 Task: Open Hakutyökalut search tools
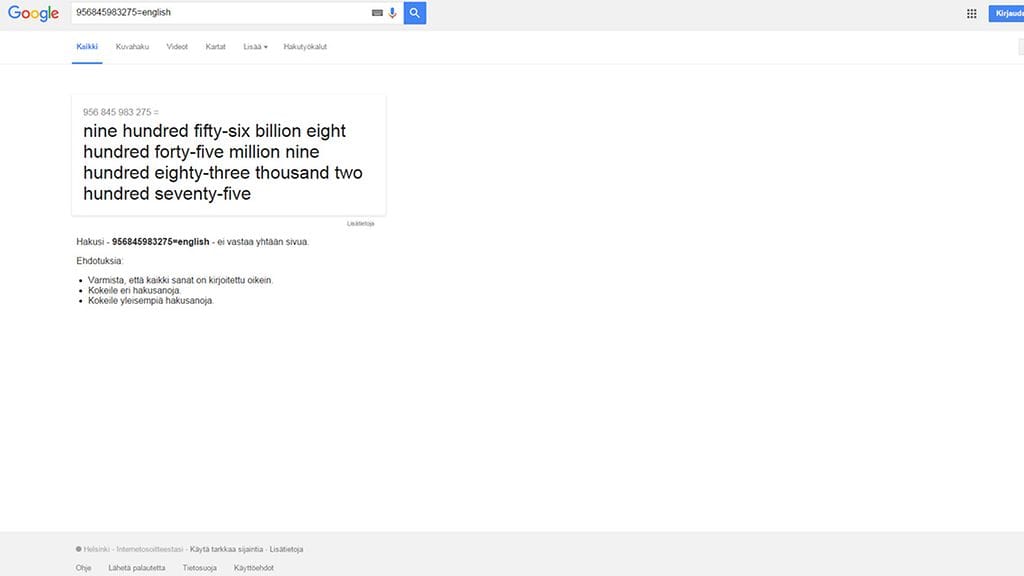pos(305,47)
